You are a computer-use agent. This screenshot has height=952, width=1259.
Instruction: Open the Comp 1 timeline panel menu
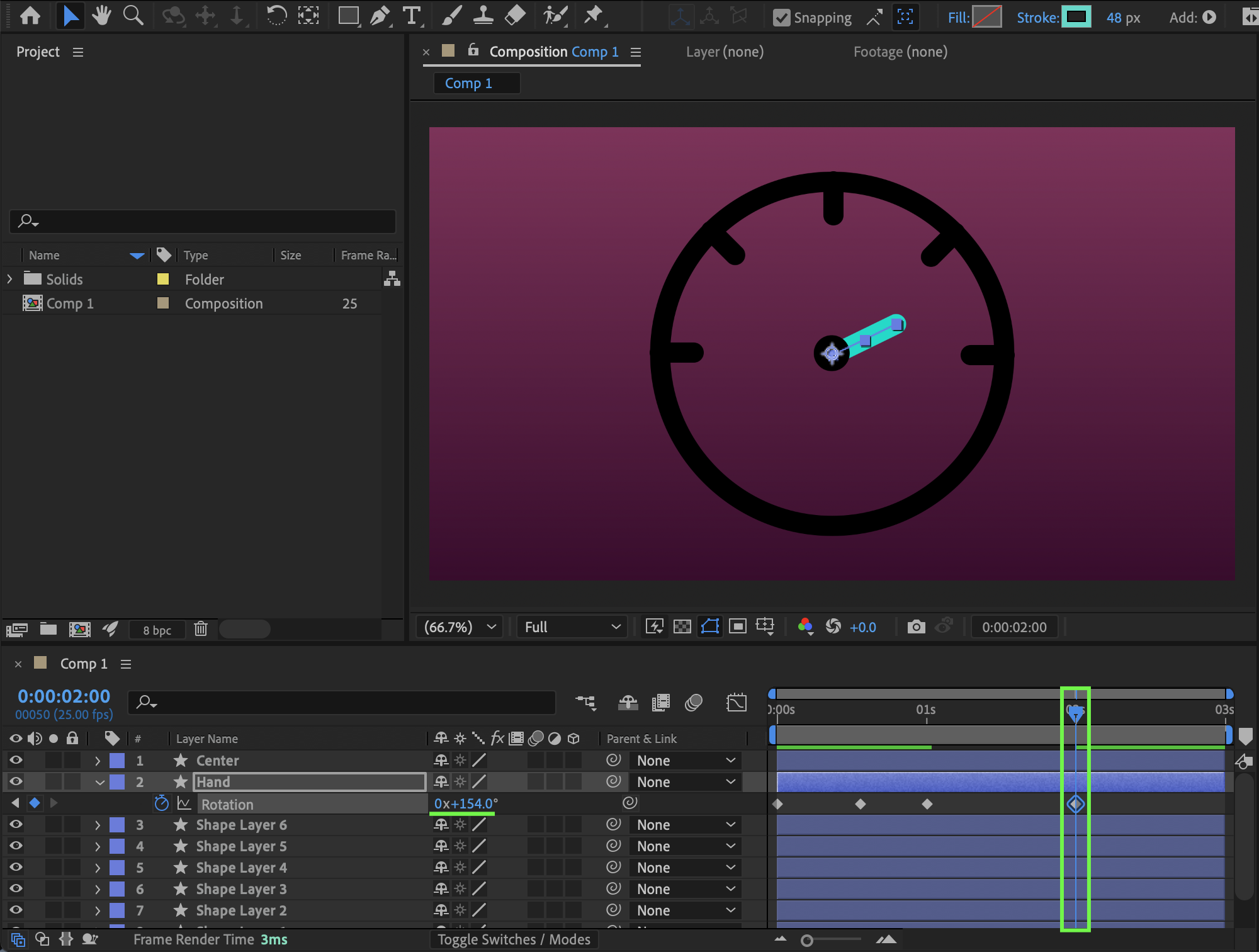[126, 664]
